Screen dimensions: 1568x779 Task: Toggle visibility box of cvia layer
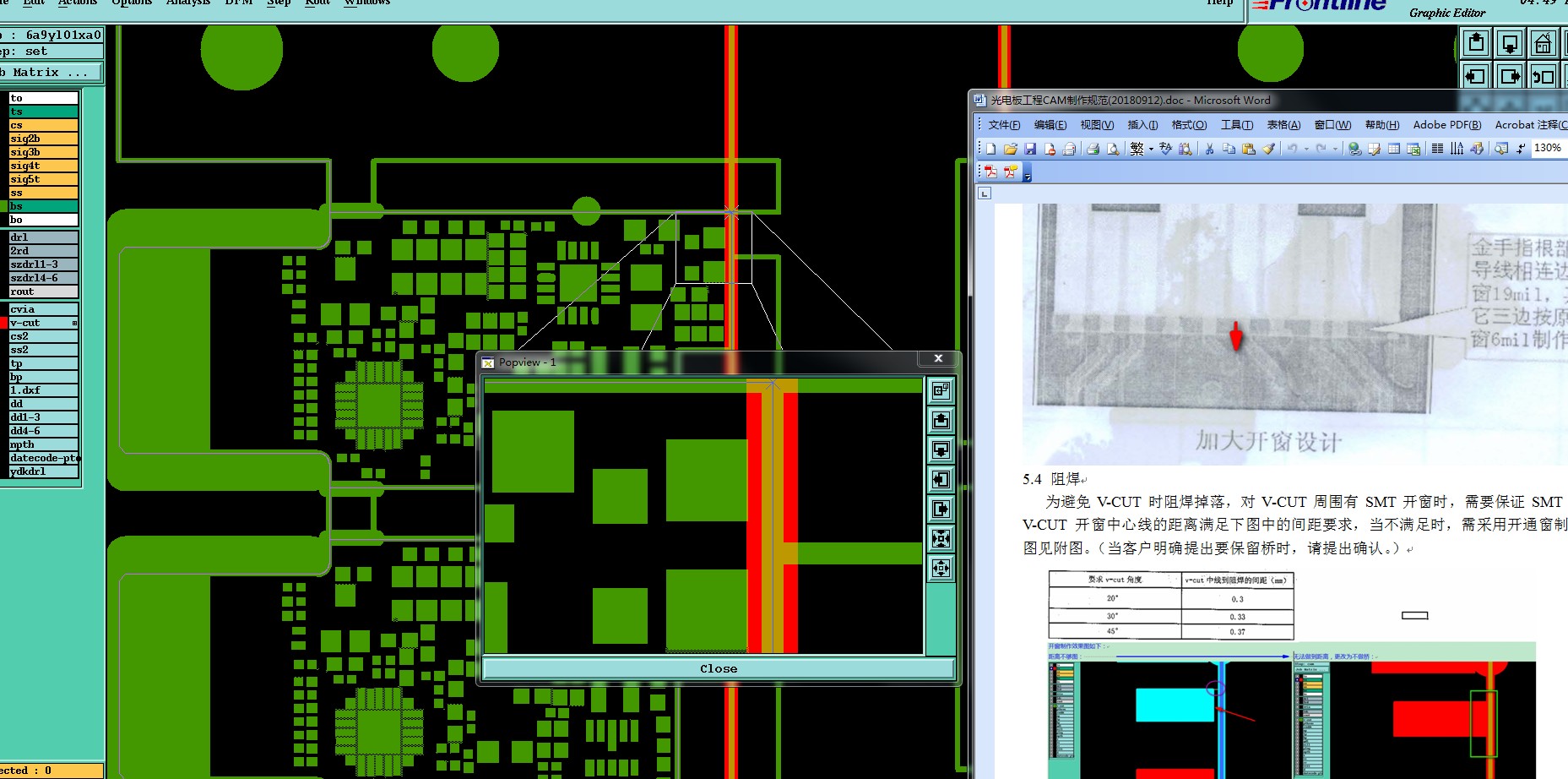3,309
